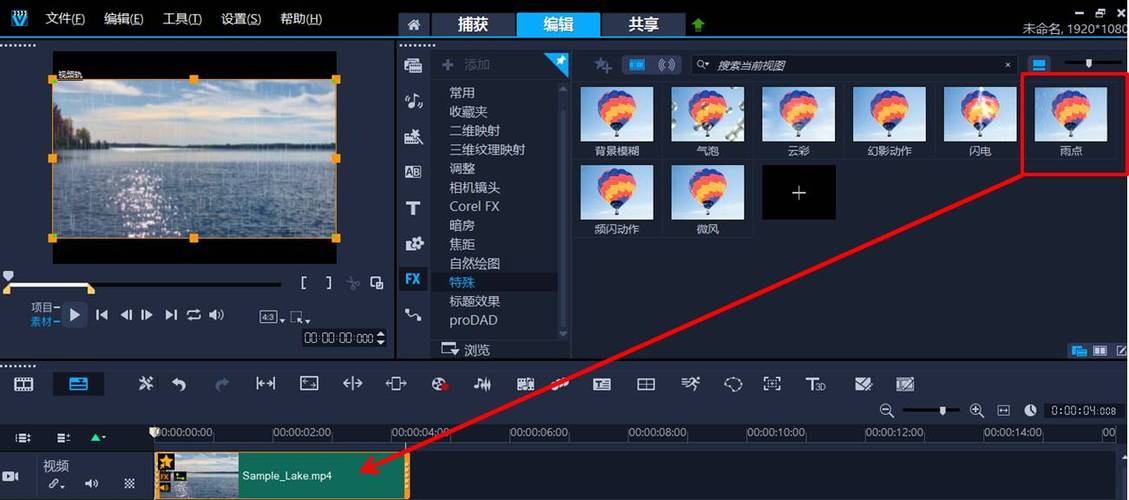Add filter to favorites star icon
This screenshot has height=500, width=1129.
[x=602, y=65]
